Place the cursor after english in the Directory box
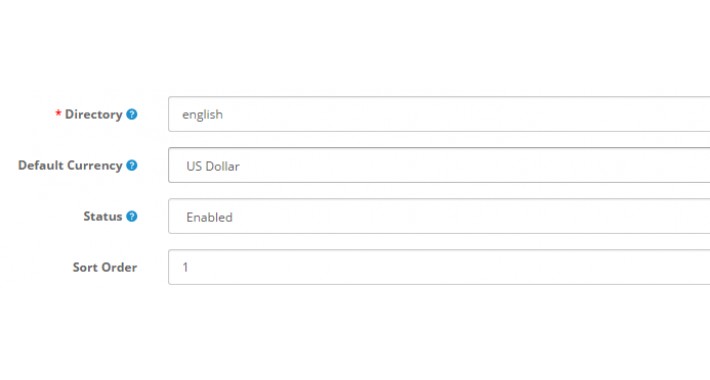The width and height of the screenshot is (710, 380). (x=225, y=115)
